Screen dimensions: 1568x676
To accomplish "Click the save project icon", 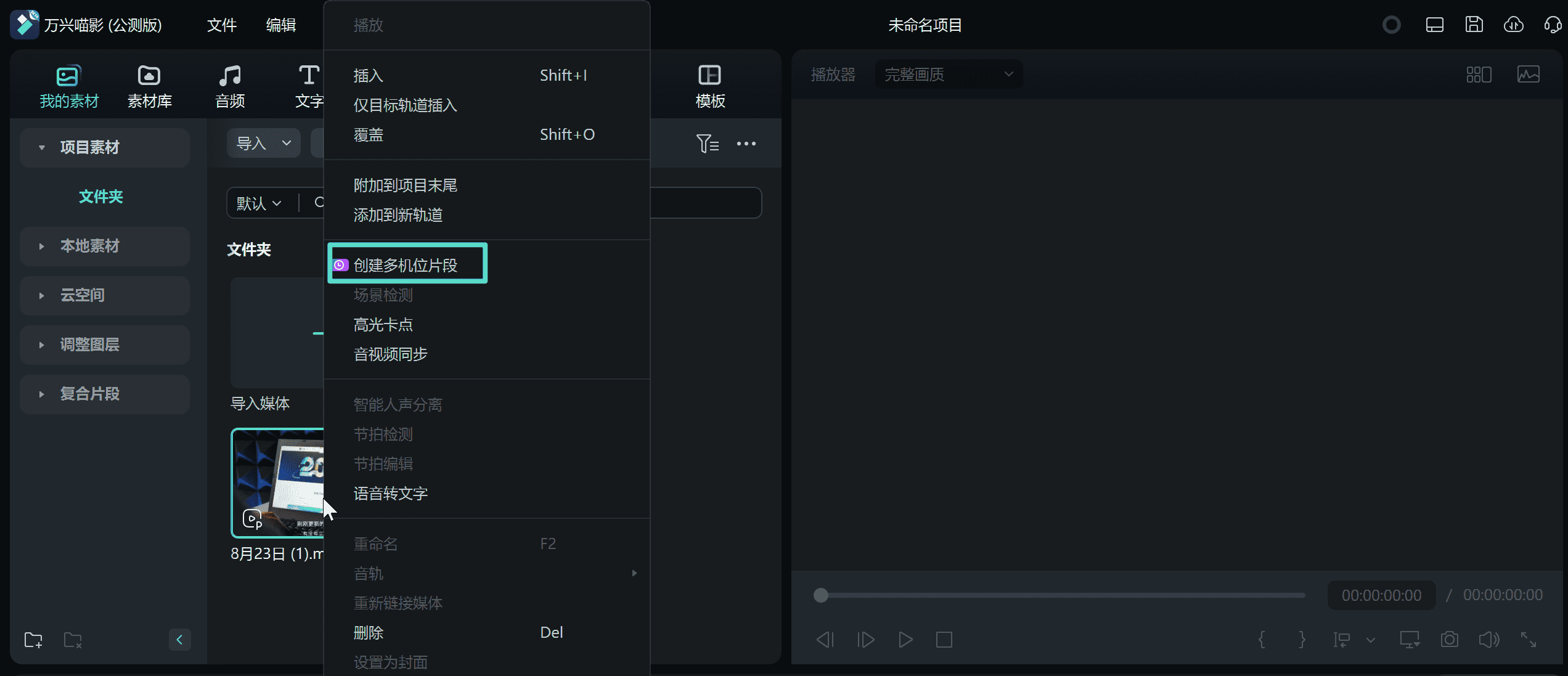I will pyautogui.click(x=1474, y=25).
